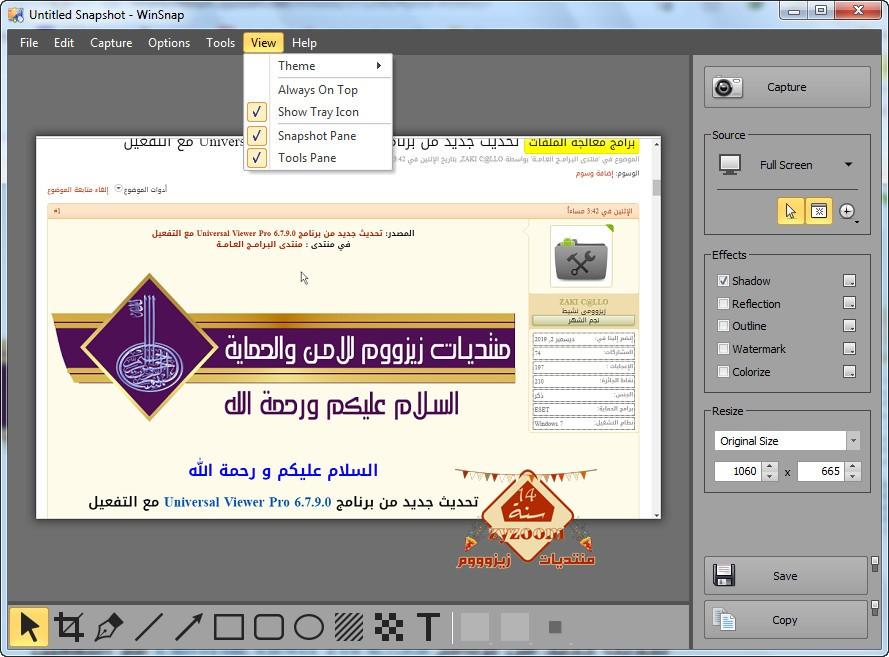The image size is (889, 657).
Task: Copy the snapshot to clipboard
Action: [786, 620]
